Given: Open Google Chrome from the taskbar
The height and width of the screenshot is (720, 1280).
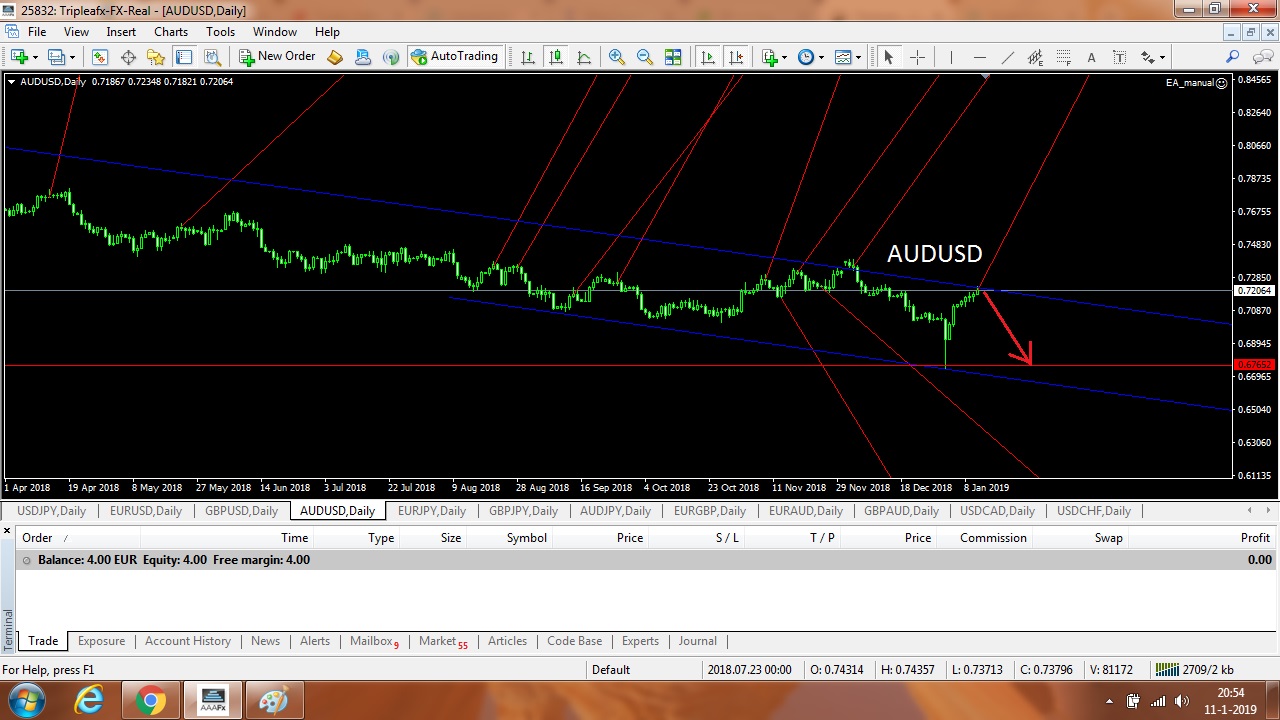Looking at the screenshot, I should tap(151, 701).
